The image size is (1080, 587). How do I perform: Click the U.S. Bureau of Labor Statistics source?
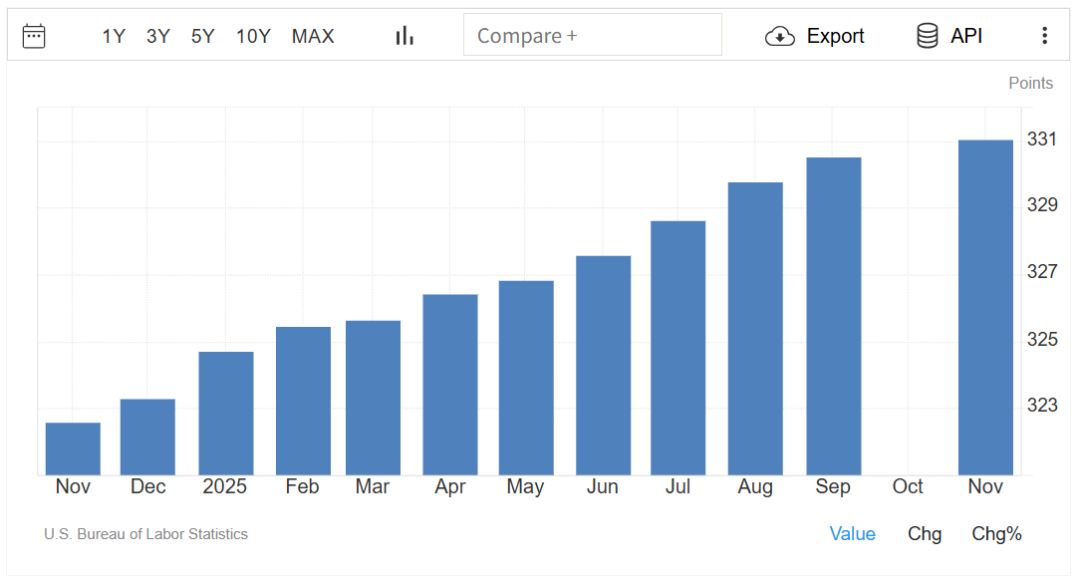tap(146, 534)
